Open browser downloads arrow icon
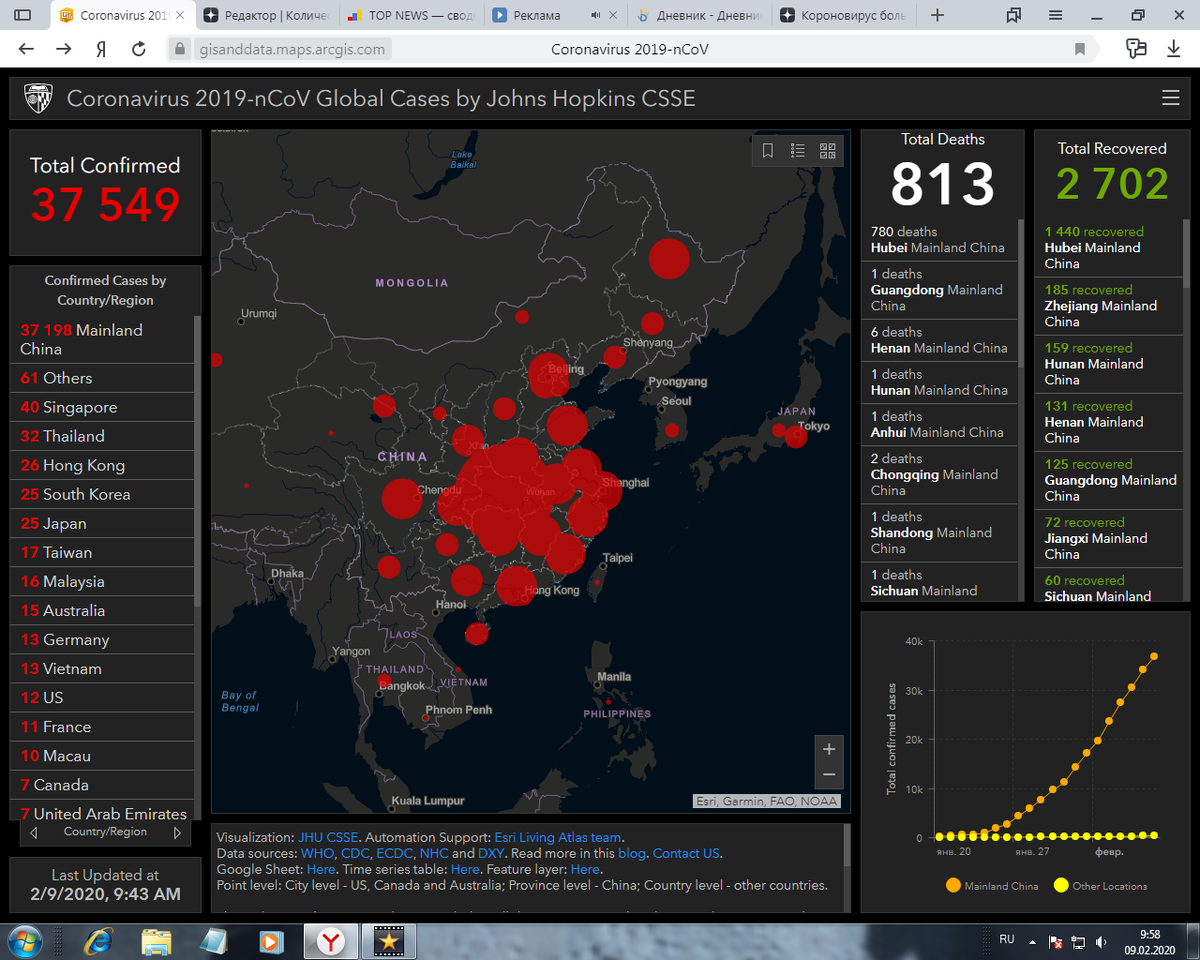 coord(1173,49)
